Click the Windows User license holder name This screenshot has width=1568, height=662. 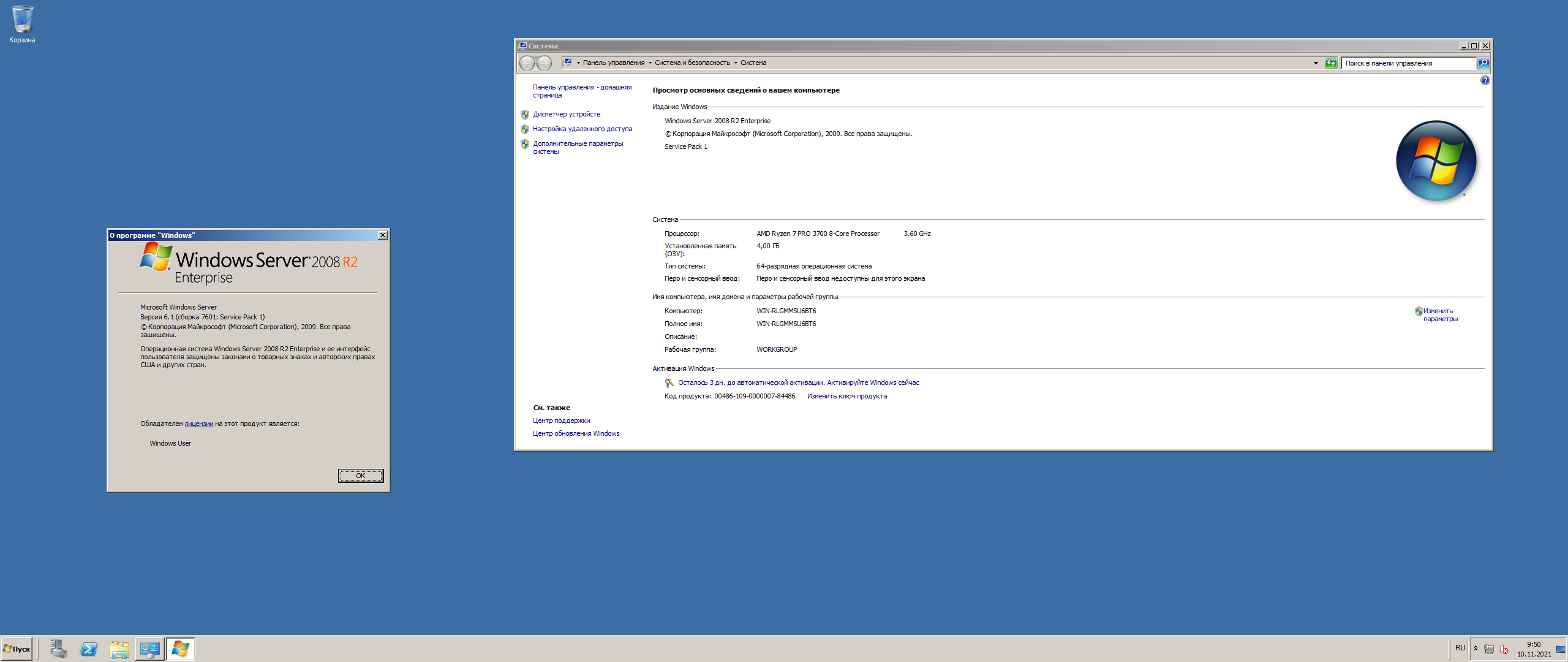point(170,444)
